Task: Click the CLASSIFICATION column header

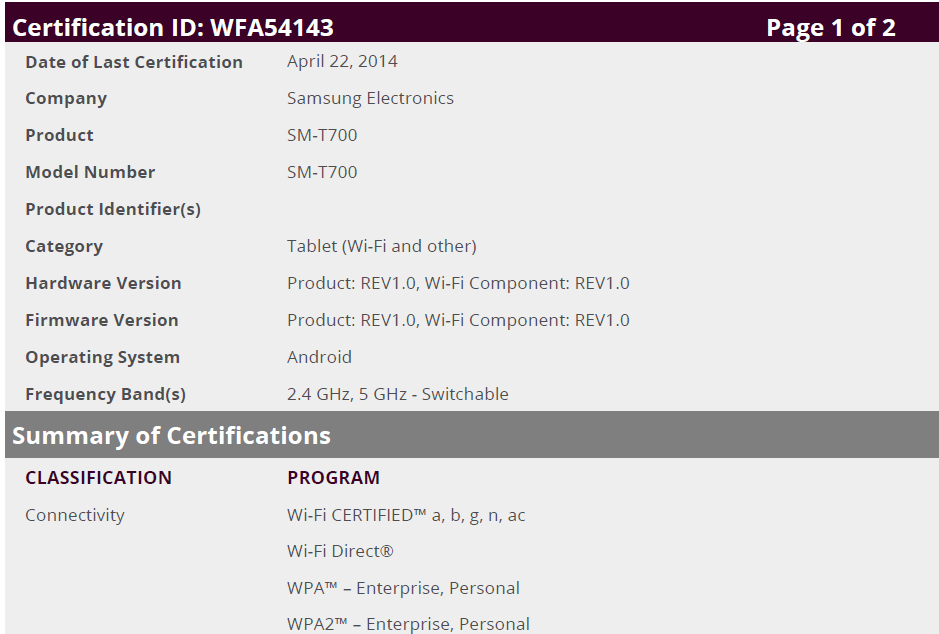Action: pos(98,478)
